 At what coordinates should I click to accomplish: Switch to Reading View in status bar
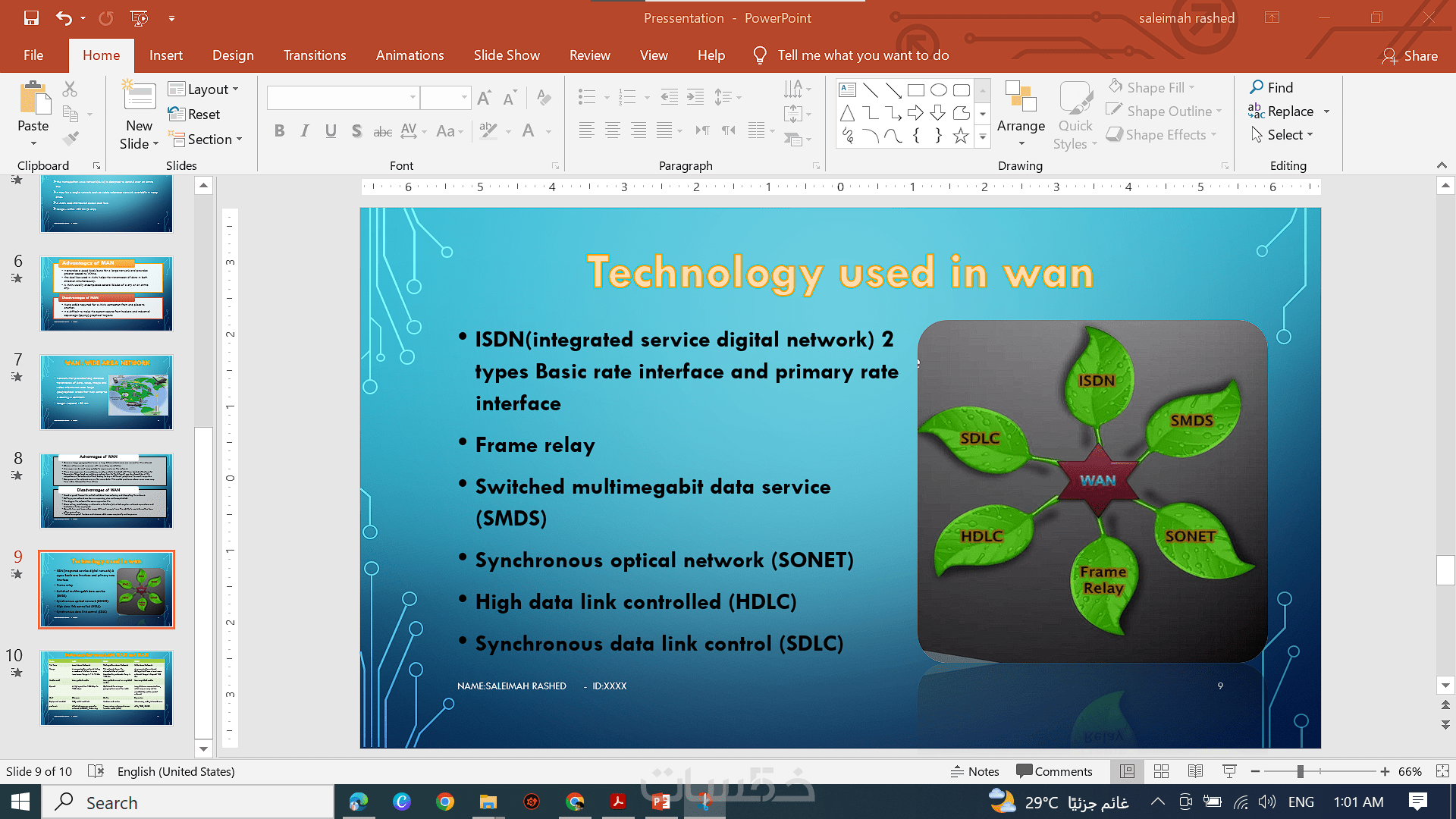click(1195, 771)
